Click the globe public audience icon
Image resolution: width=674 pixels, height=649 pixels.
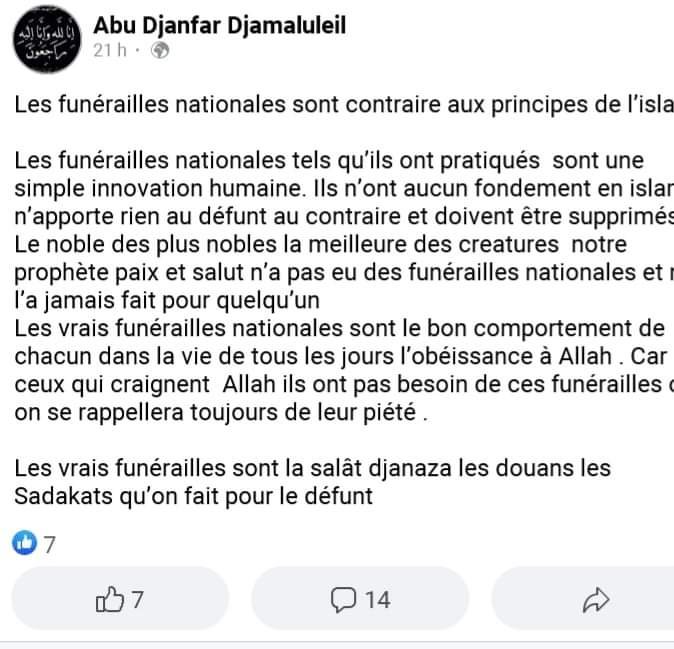click(160, 52)
